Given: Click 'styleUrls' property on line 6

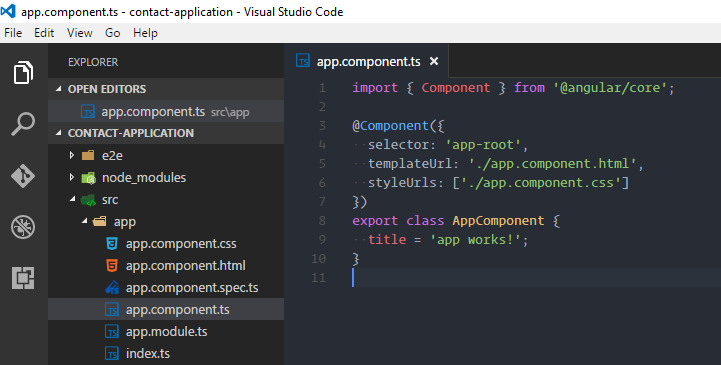Looking at the screenshot, I should [x=402, y=183].
